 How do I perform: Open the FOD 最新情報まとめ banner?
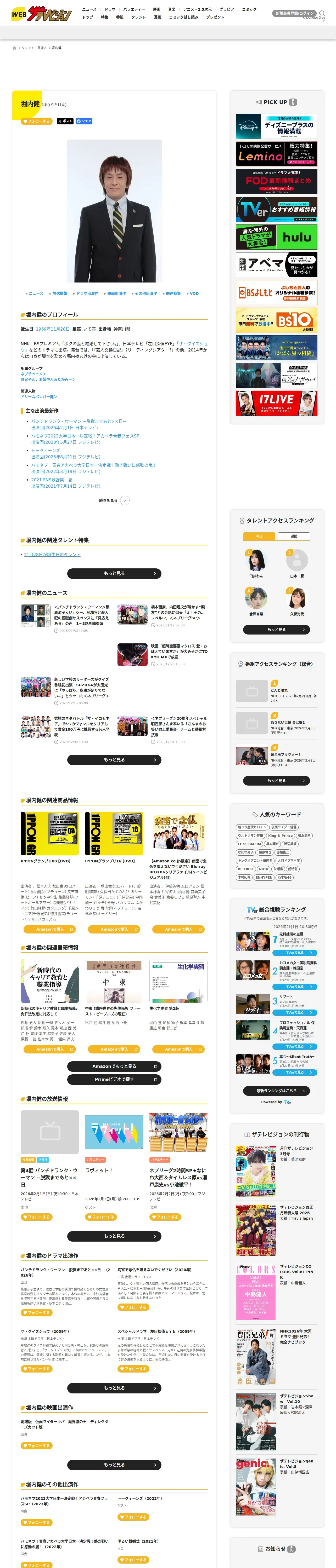click(276, 181)
